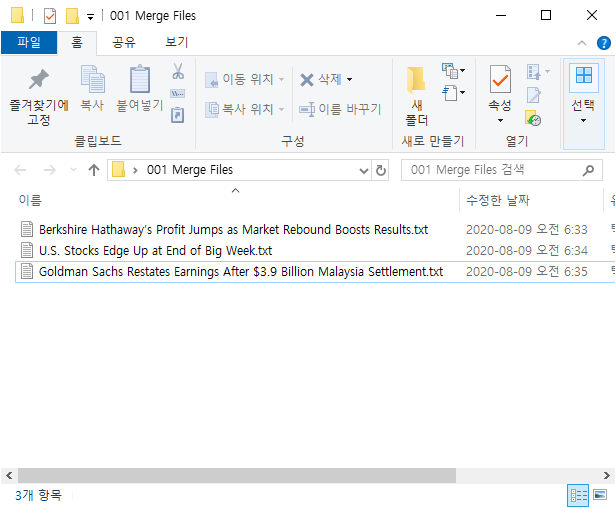The image size is (616, 508).
Task: Click the date 2020-08-09 오전 6:35
Action: [x=527, y=271]
